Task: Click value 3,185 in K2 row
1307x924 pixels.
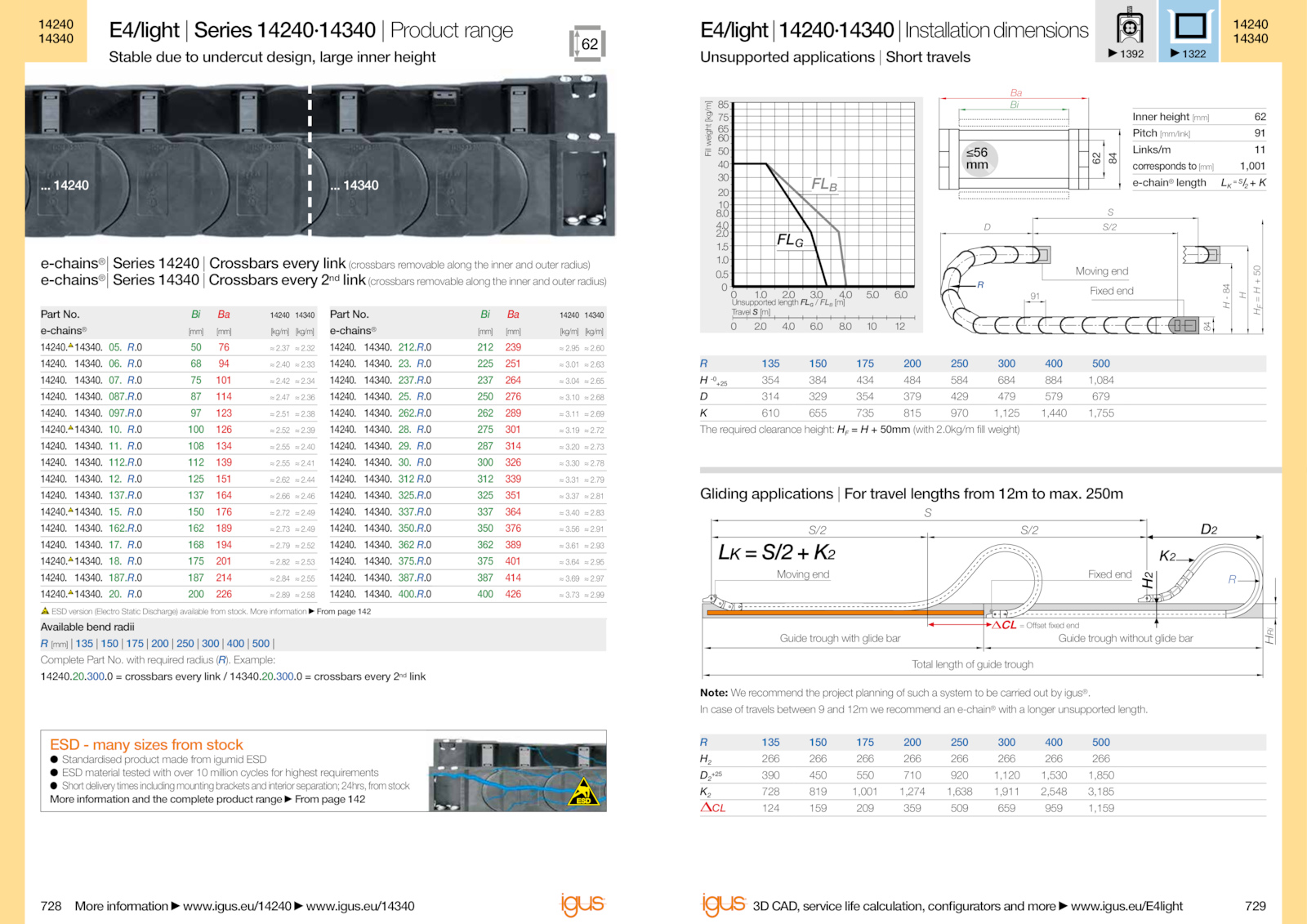Action: point(1100,792)
